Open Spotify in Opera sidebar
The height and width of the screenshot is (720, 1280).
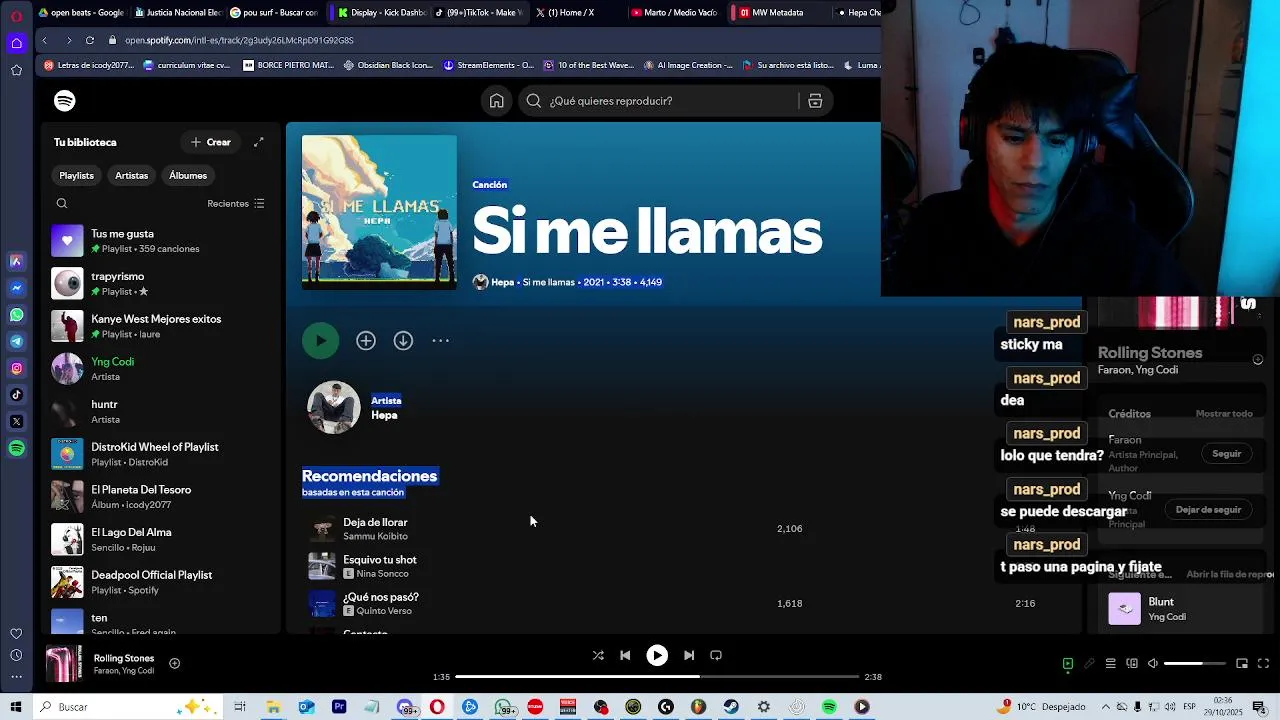[16, 449]
